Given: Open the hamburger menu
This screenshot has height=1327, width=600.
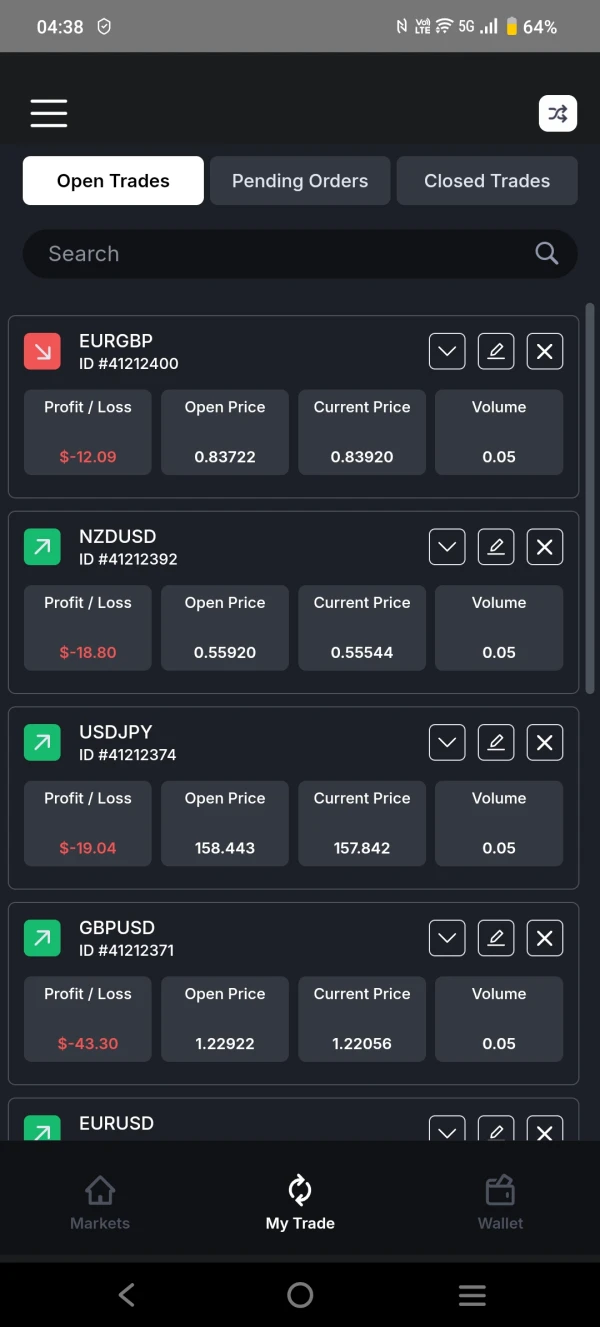Looking at the screenshot, I should point(48,113).
